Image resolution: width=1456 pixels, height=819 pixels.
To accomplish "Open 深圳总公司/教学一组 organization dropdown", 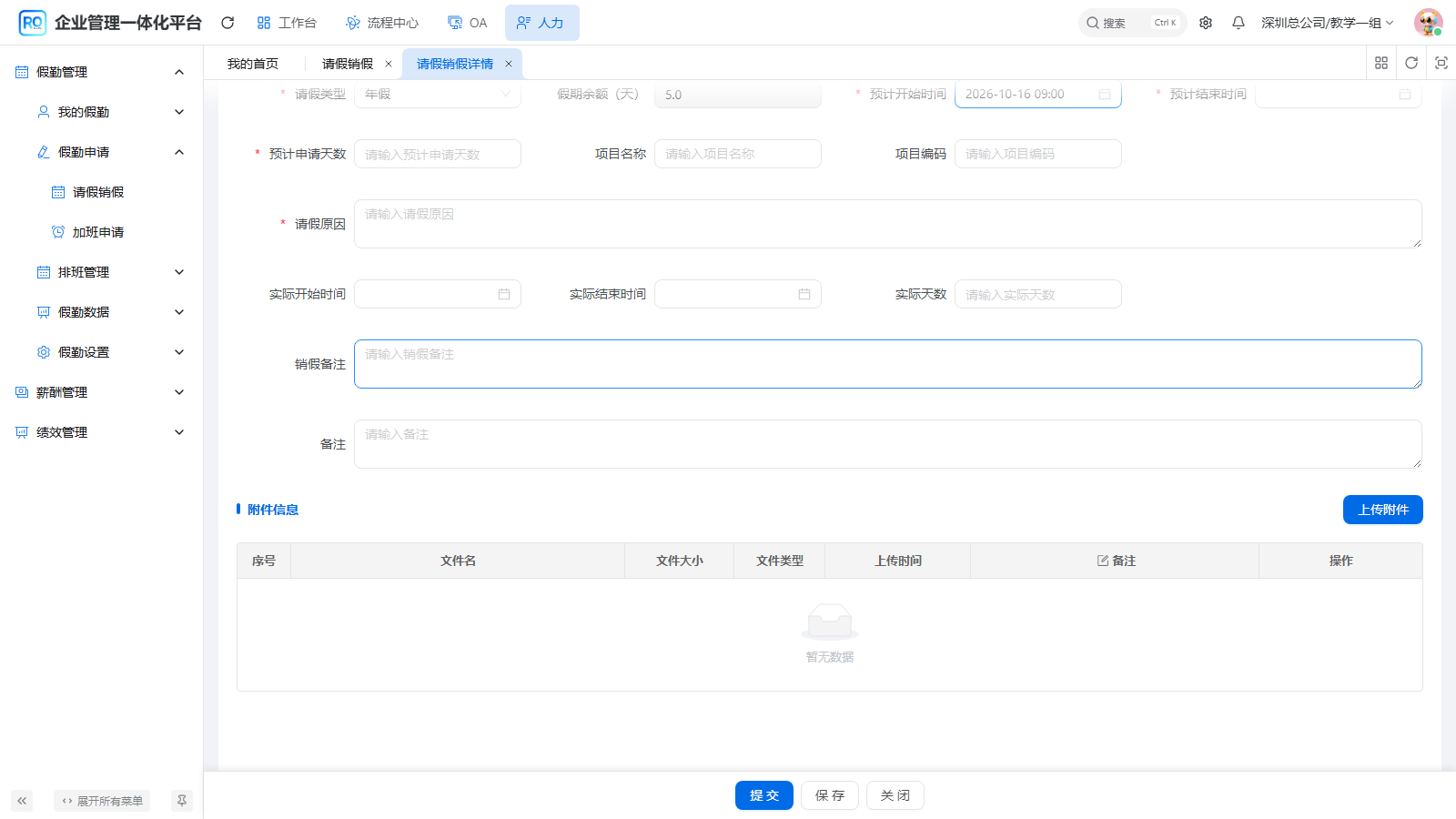I will point(1327,23).
